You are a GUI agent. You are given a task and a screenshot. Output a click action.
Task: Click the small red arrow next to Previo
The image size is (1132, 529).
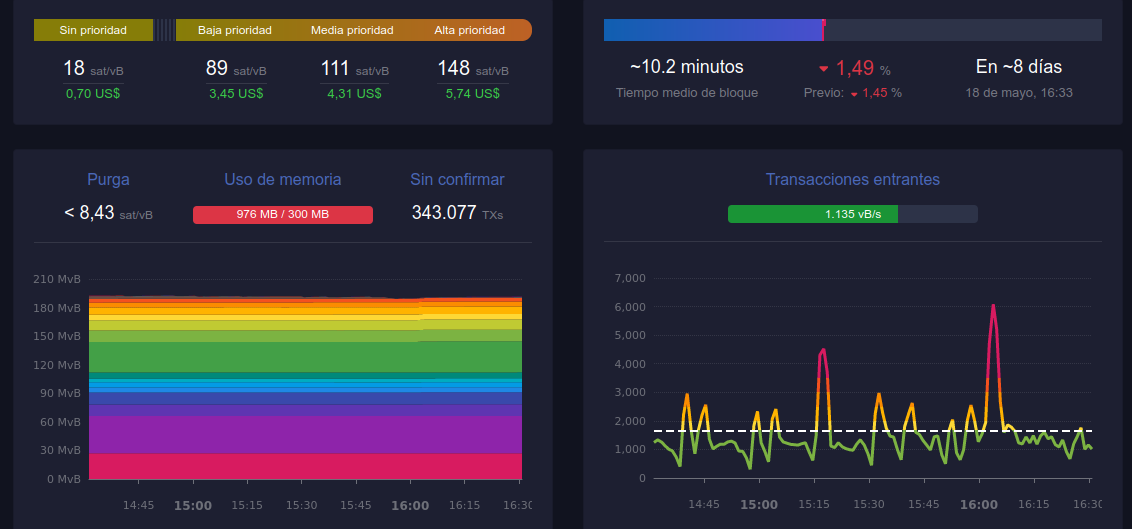[854, 94]
